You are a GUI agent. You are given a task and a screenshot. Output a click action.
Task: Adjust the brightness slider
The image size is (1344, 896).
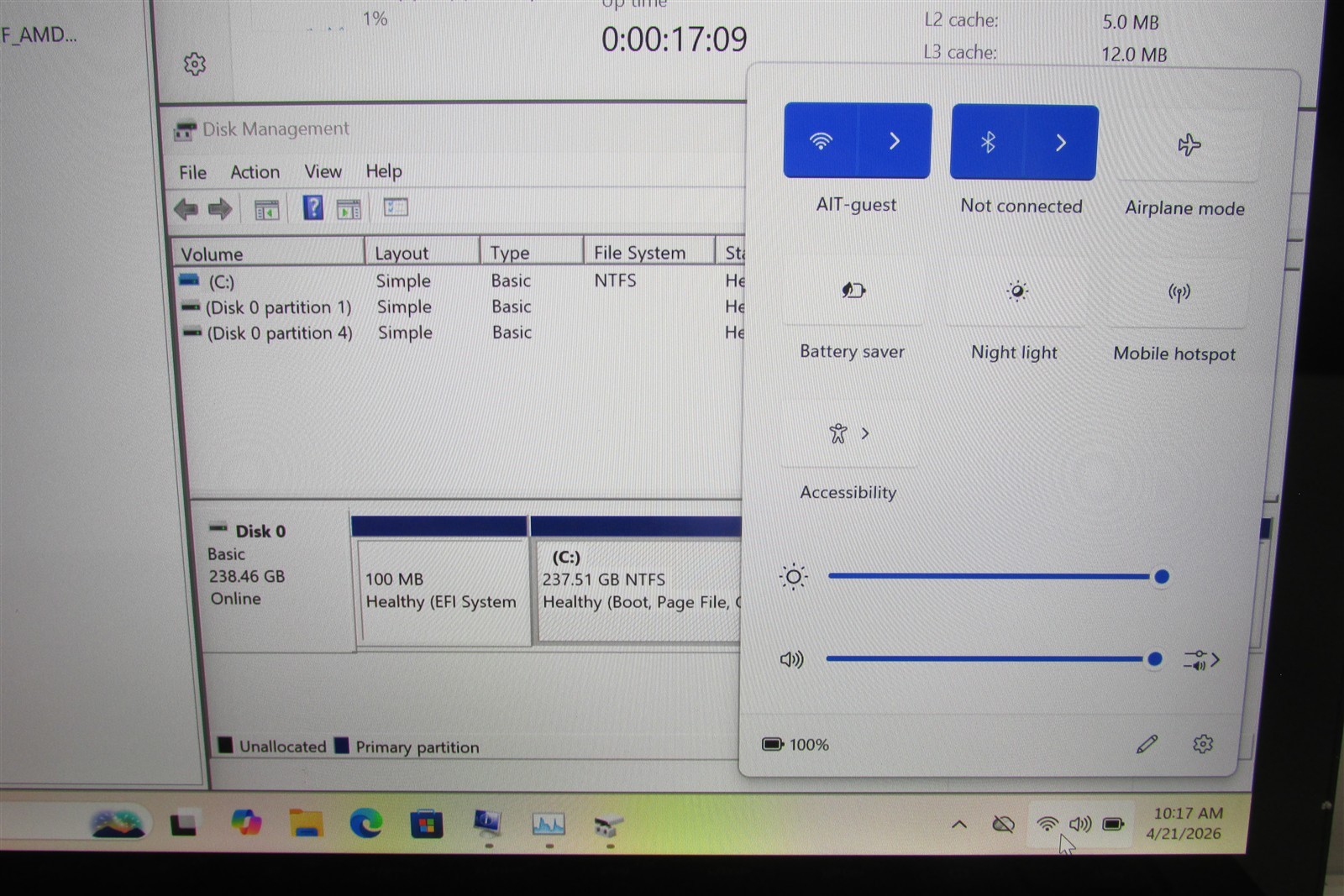(x=997, y=576)
